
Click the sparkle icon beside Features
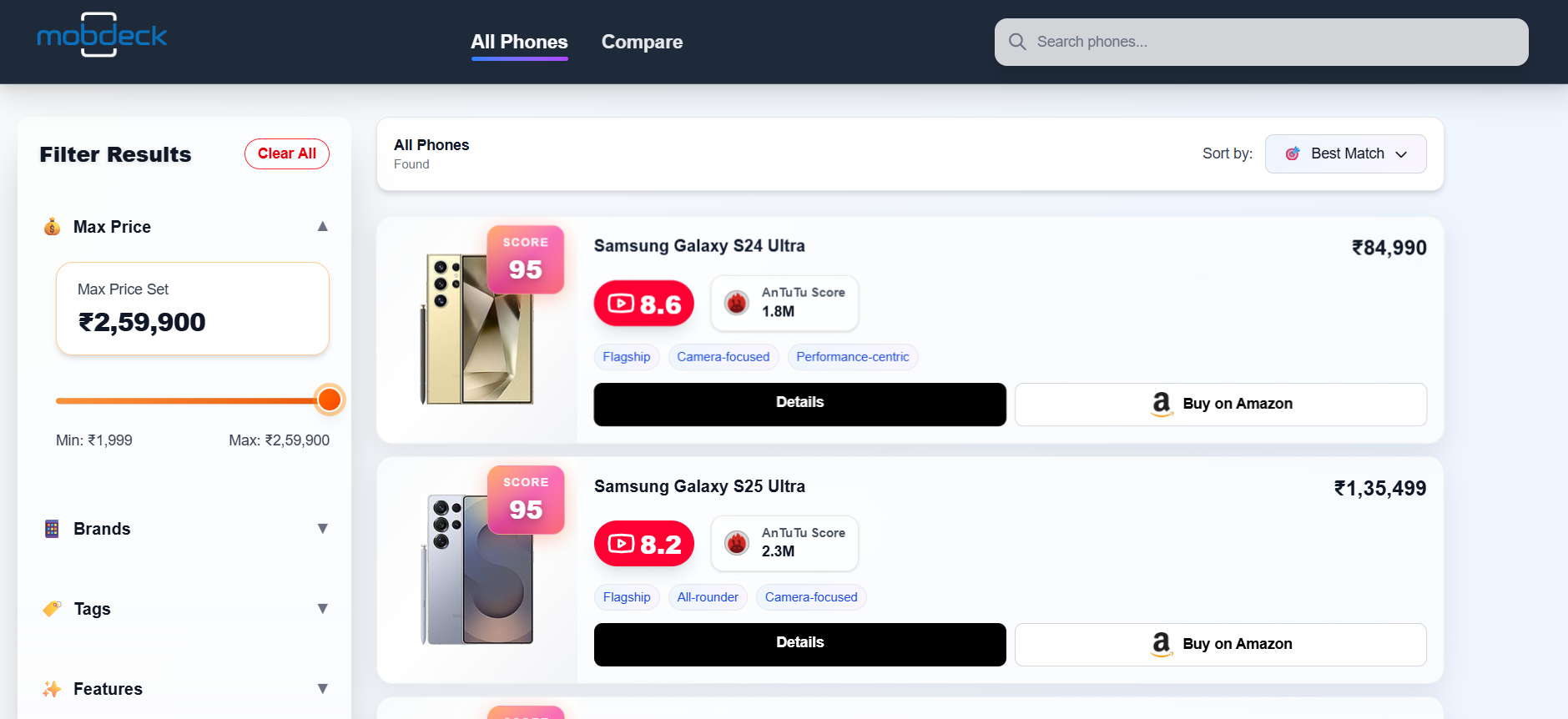coord(52,688)
